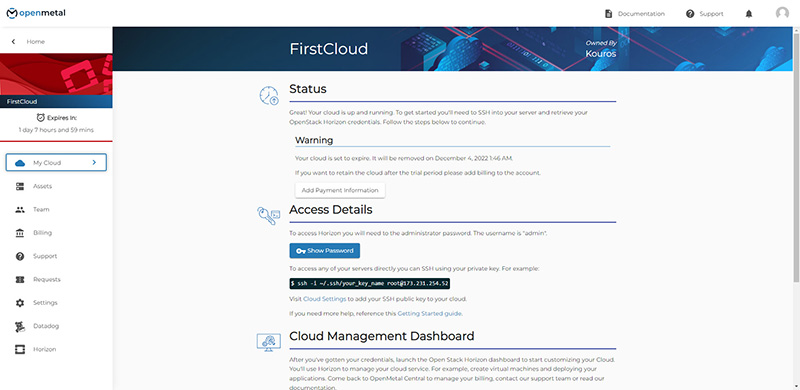Open sidebar Support entry
This screenshot has width=800, height=390.
(45, 256)
